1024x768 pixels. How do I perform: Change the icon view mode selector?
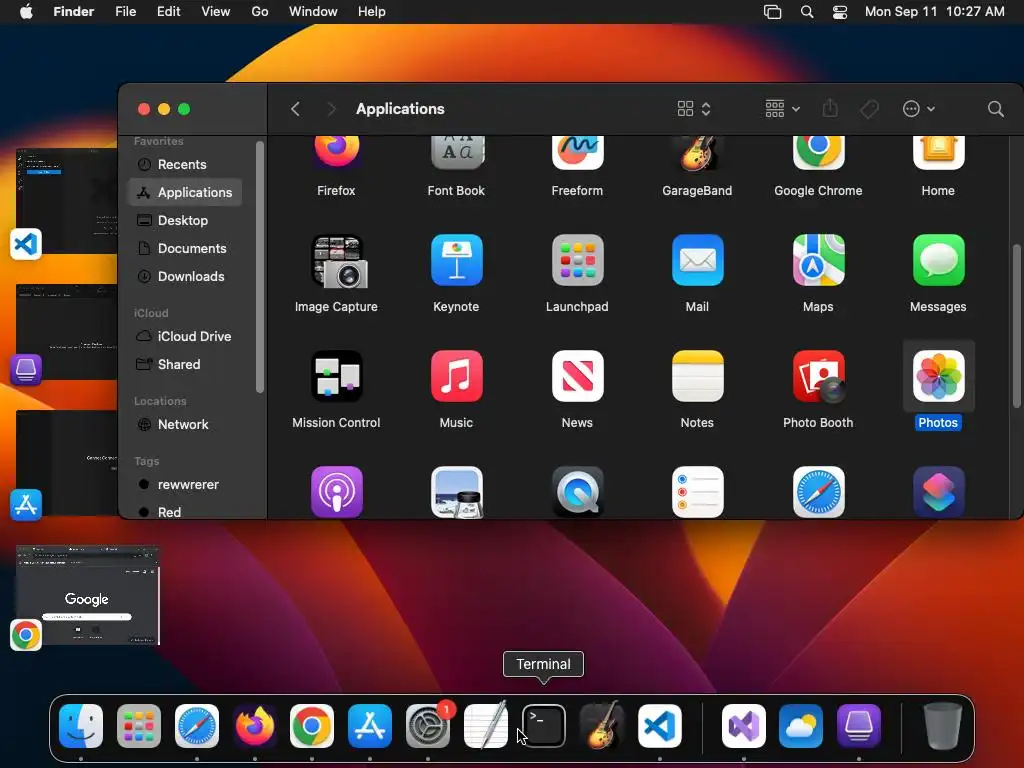(694, 109)
